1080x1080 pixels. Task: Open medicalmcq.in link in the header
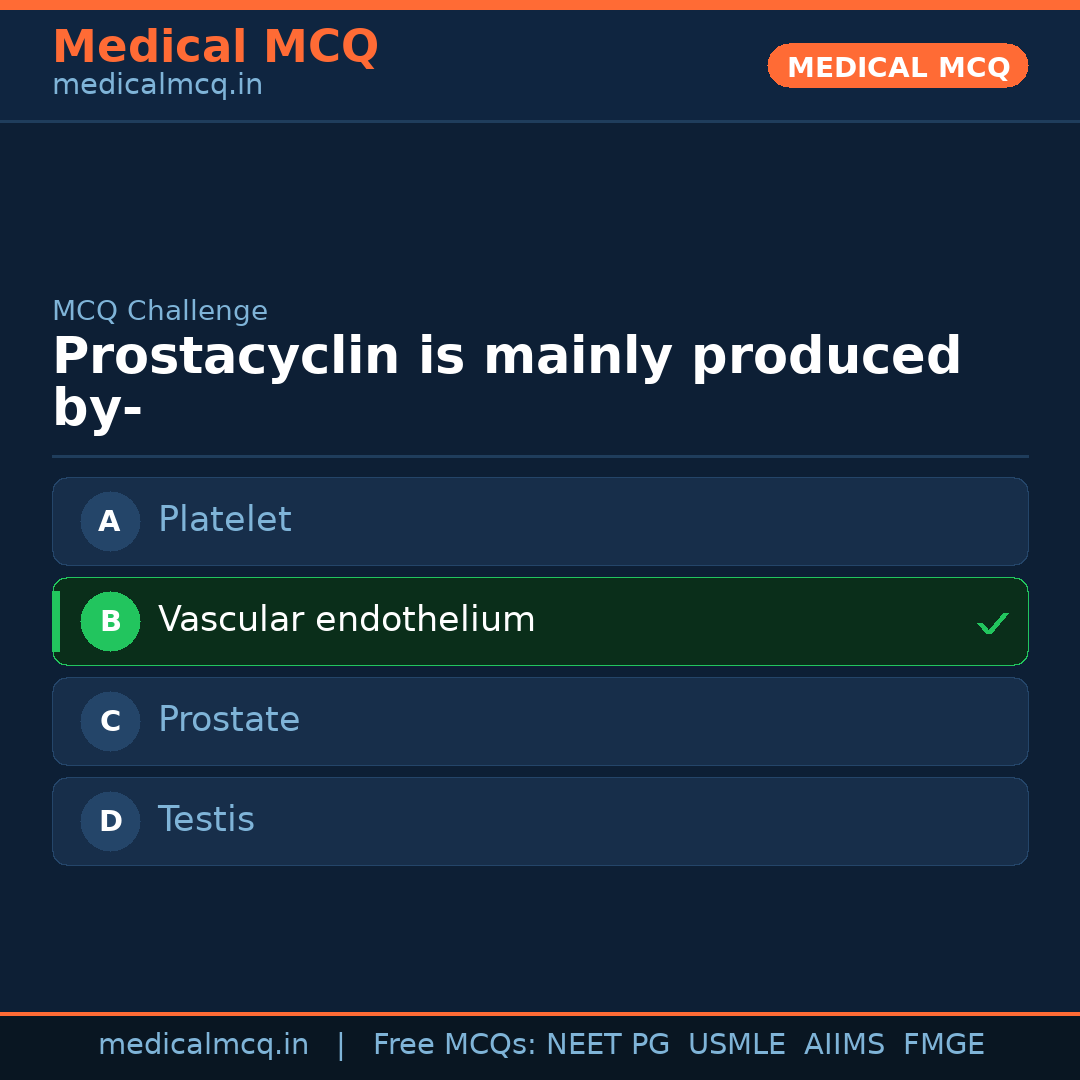[157, 85]
